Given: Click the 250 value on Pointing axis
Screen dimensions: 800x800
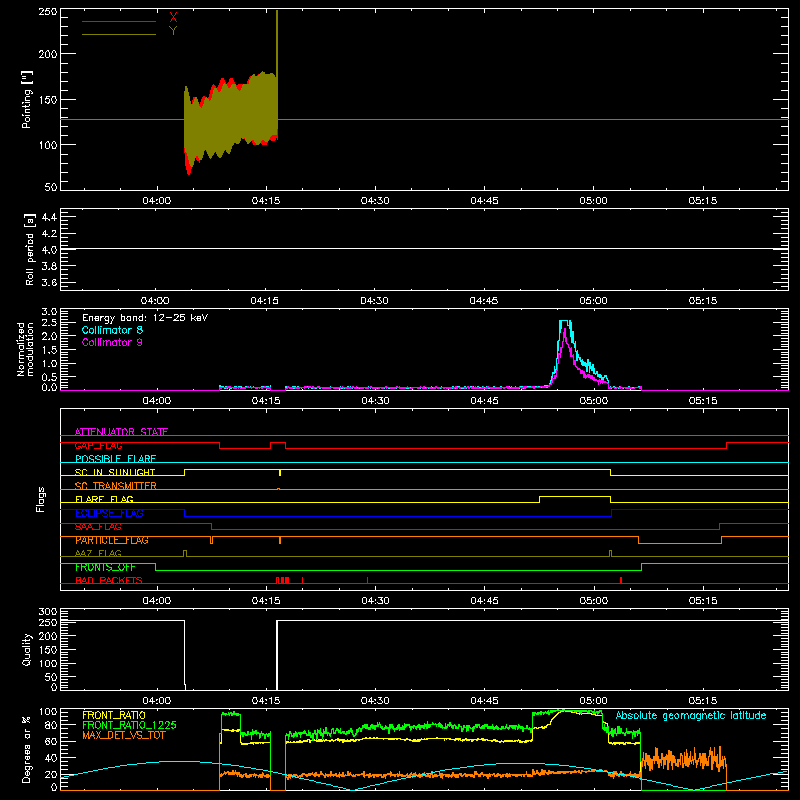Looking at the screenshot, I should click(47, 12).
